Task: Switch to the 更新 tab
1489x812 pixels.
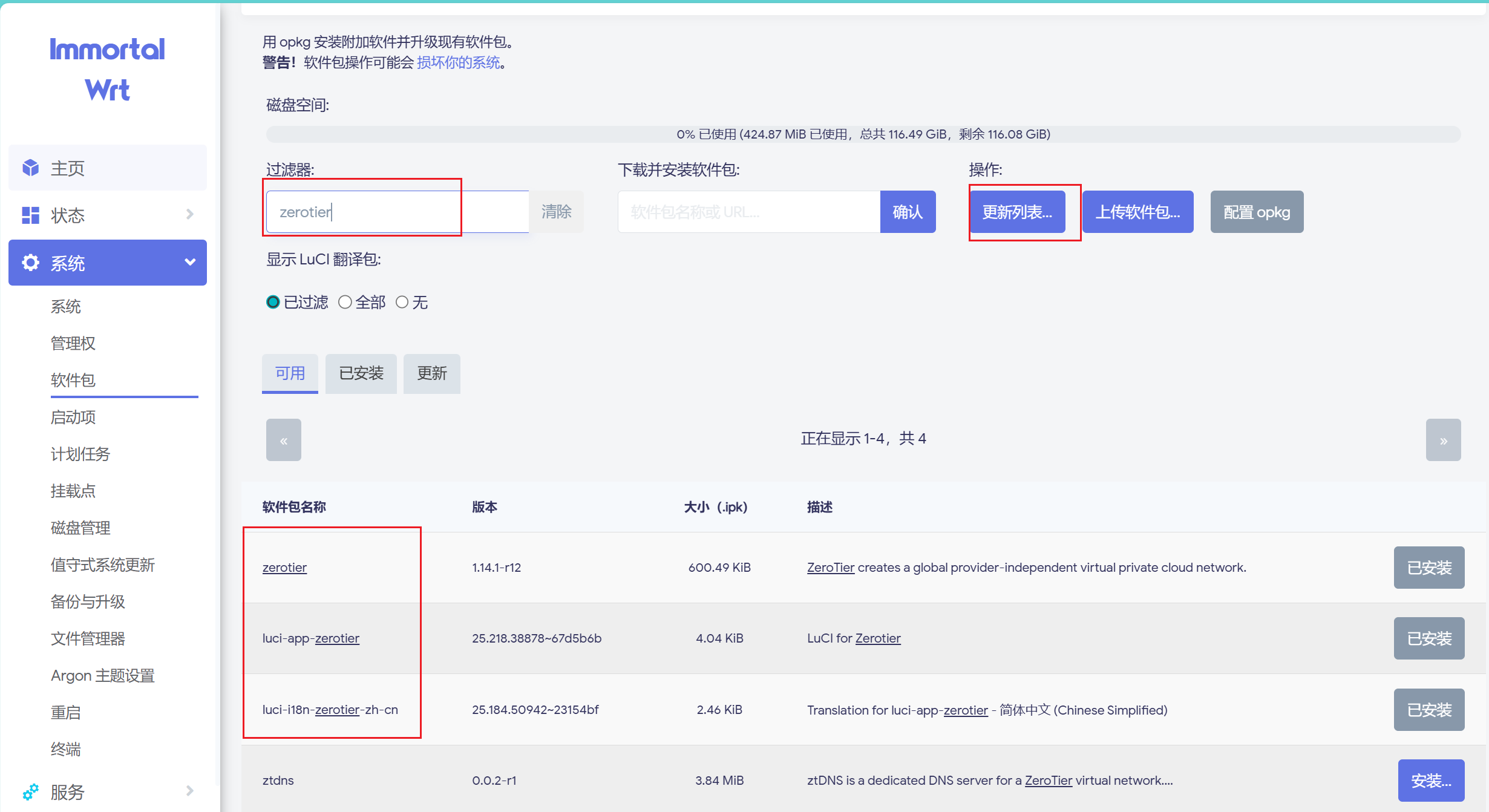Action: coord(431,373)
